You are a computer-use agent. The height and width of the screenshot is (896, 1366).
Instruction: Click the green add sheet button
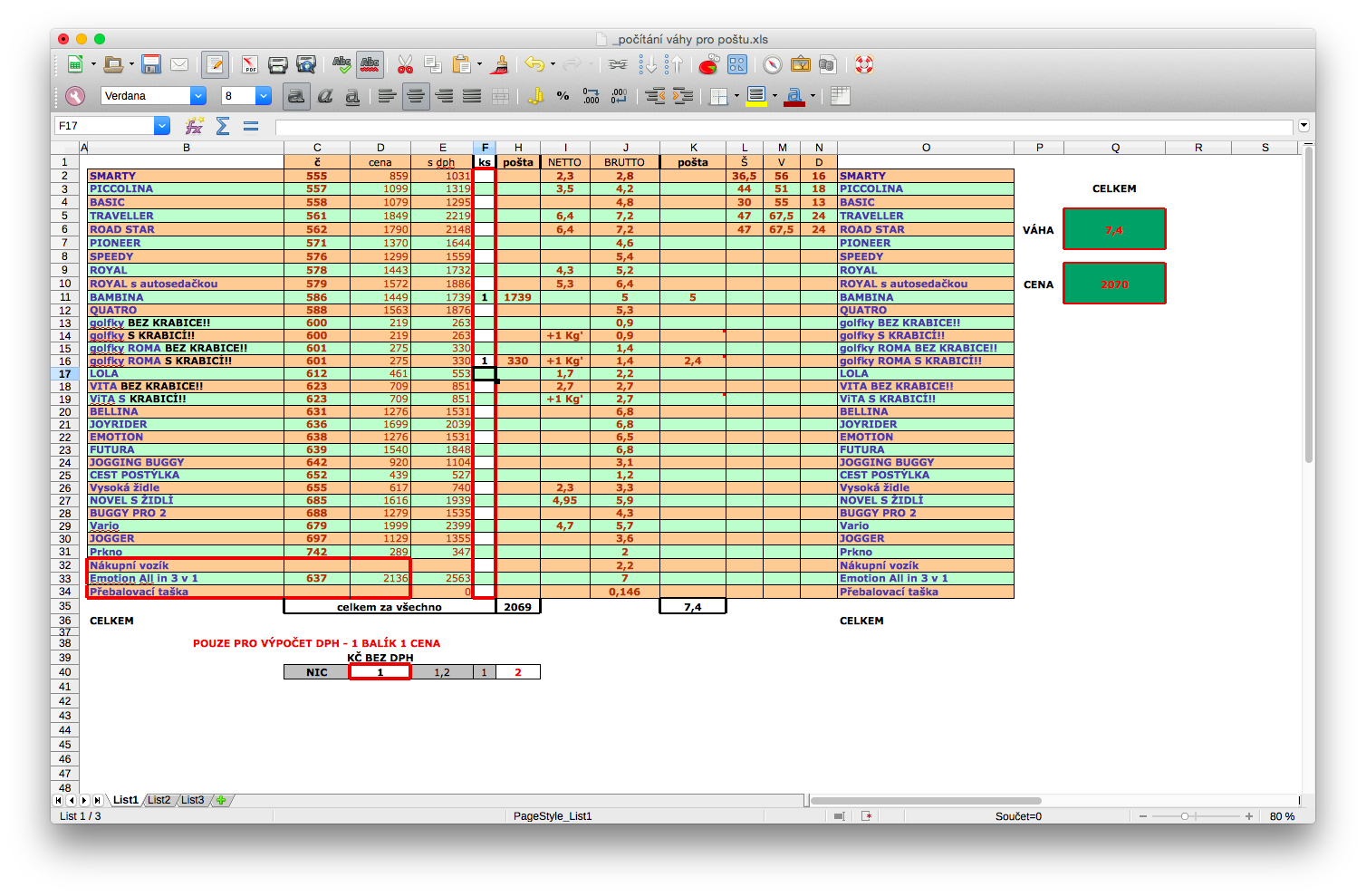pos(221,800)
